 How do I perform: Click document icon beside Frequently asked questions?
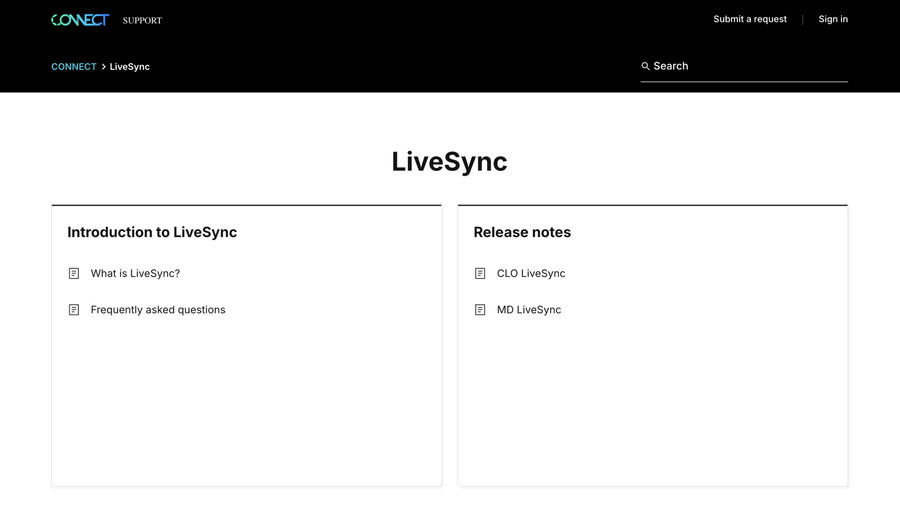tap(74, 310)
